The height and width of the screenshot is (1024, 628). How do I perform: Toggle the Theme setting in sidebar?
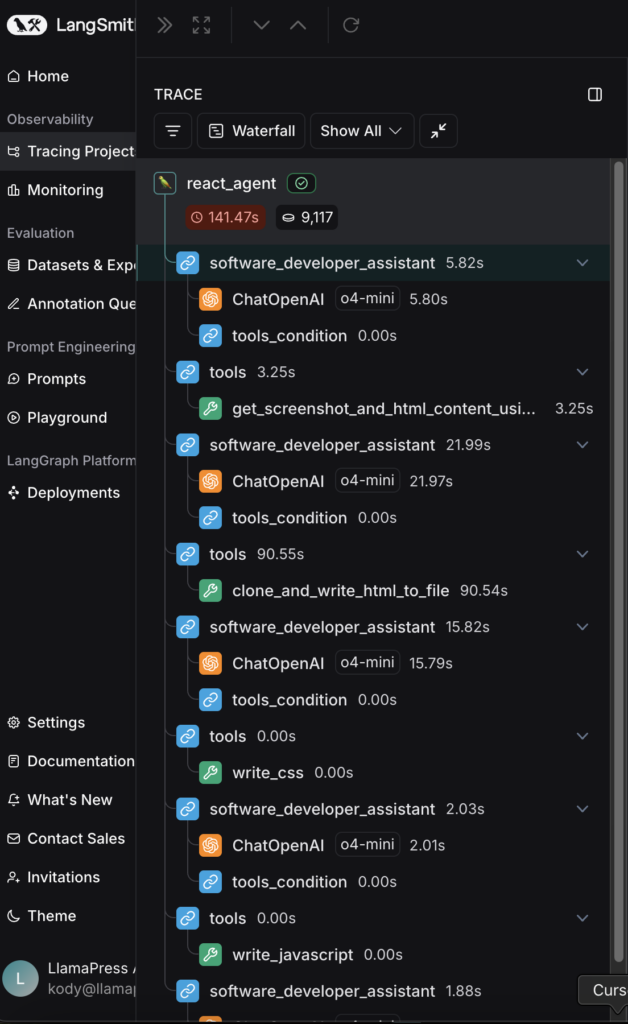coord(51,915)
